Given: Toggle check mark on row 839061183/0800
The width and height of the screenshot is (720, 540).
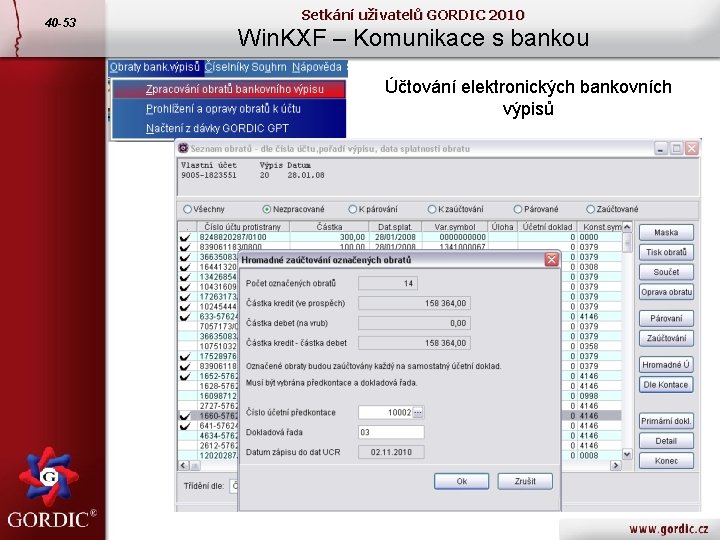Looking at the screenshot, I should (x=185, y=248).
